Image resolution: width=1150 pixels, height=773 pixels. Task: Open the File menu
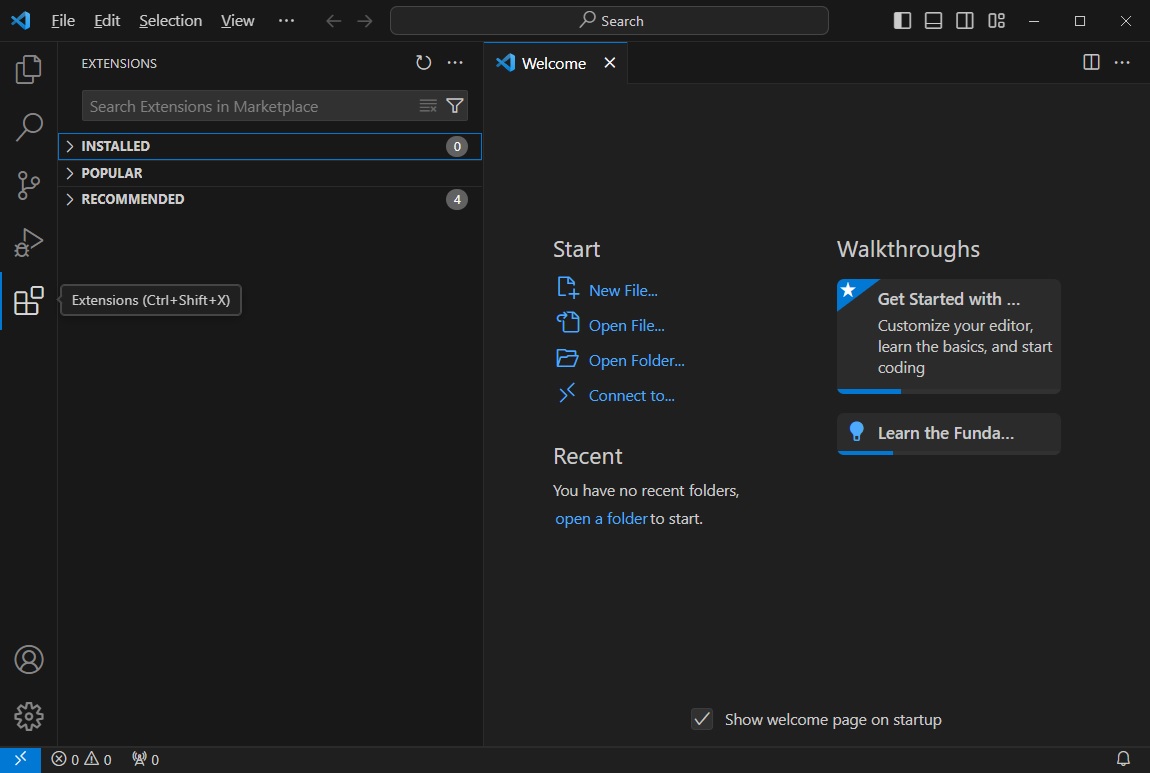click(62, 20)
